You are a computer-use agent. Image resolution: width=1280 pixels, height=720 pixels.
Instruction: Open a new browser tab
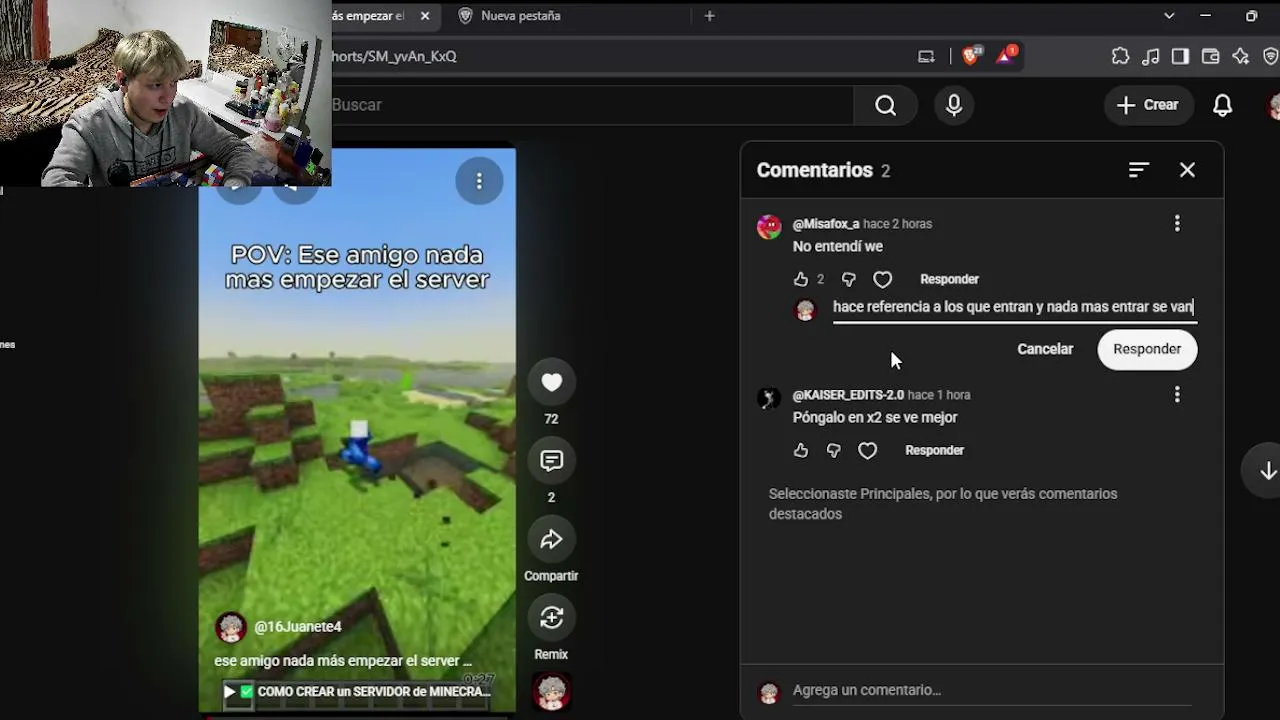click(709, 16)
